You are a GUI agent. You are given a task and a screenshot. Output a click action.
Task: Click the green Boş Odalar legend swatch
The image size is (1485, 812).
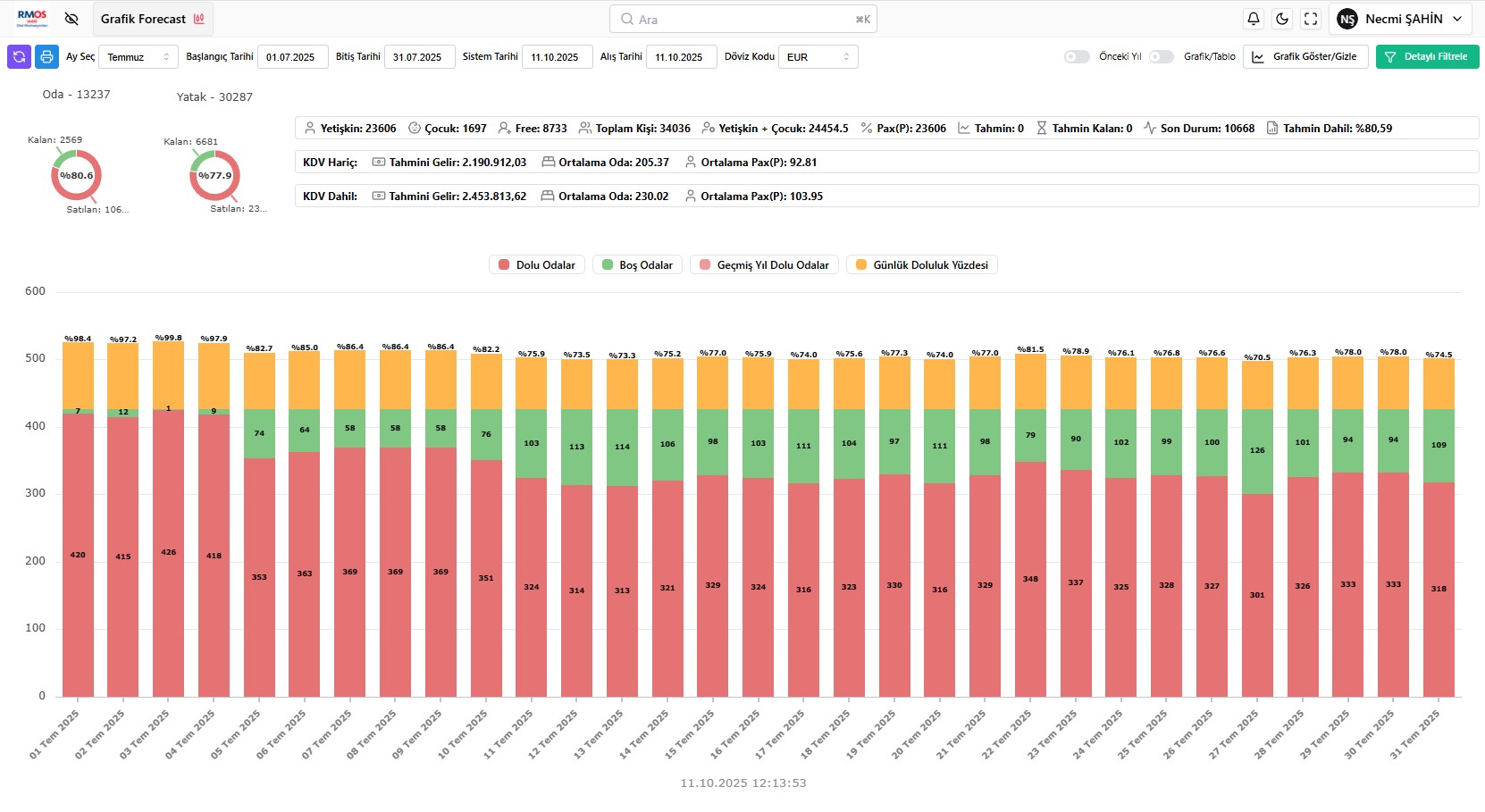608,265
